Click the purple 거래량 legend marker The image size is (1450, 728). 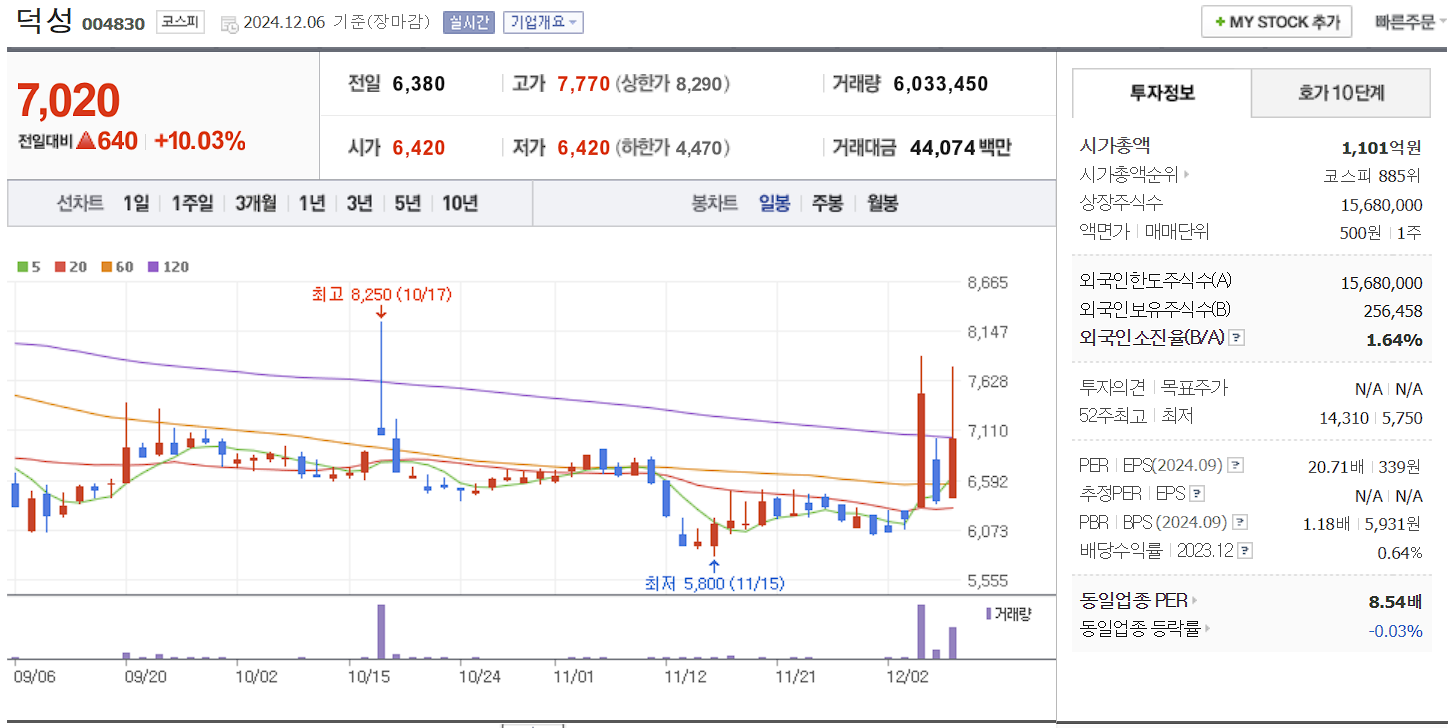click(989, 613)
